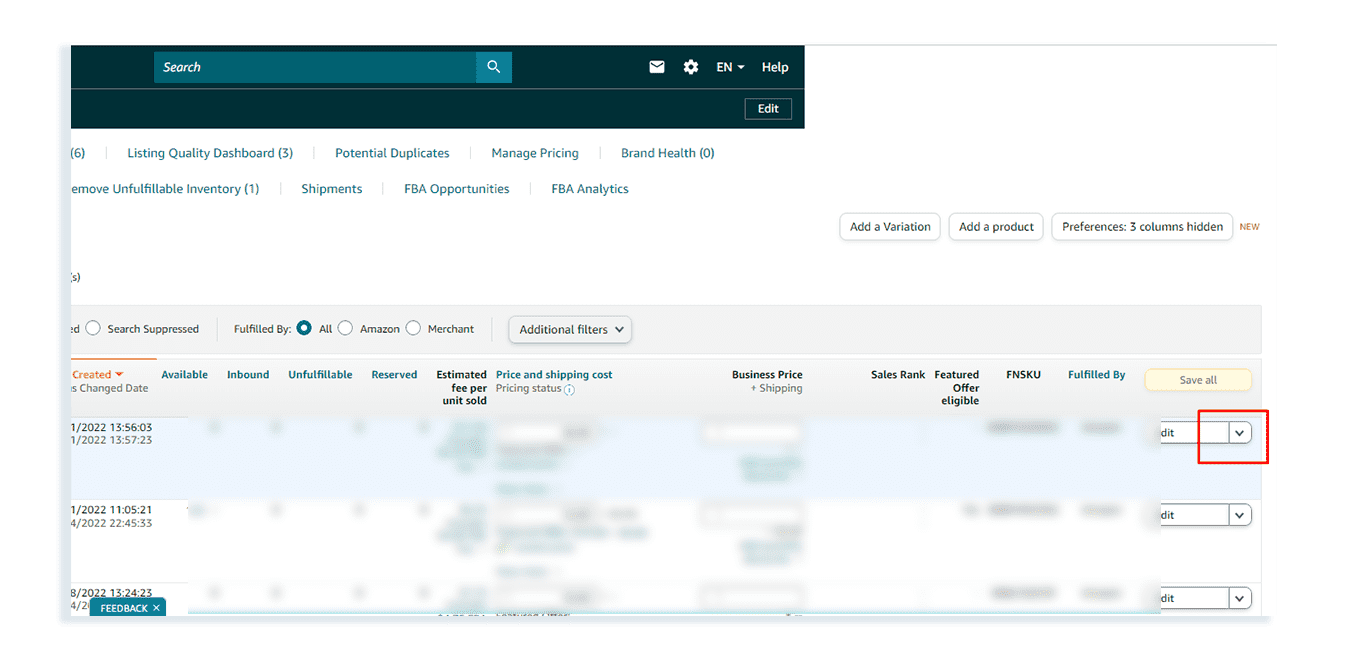1349x659 pixels.
Task: Click the search magnifier icon
Action: click(x=493, y=67)
